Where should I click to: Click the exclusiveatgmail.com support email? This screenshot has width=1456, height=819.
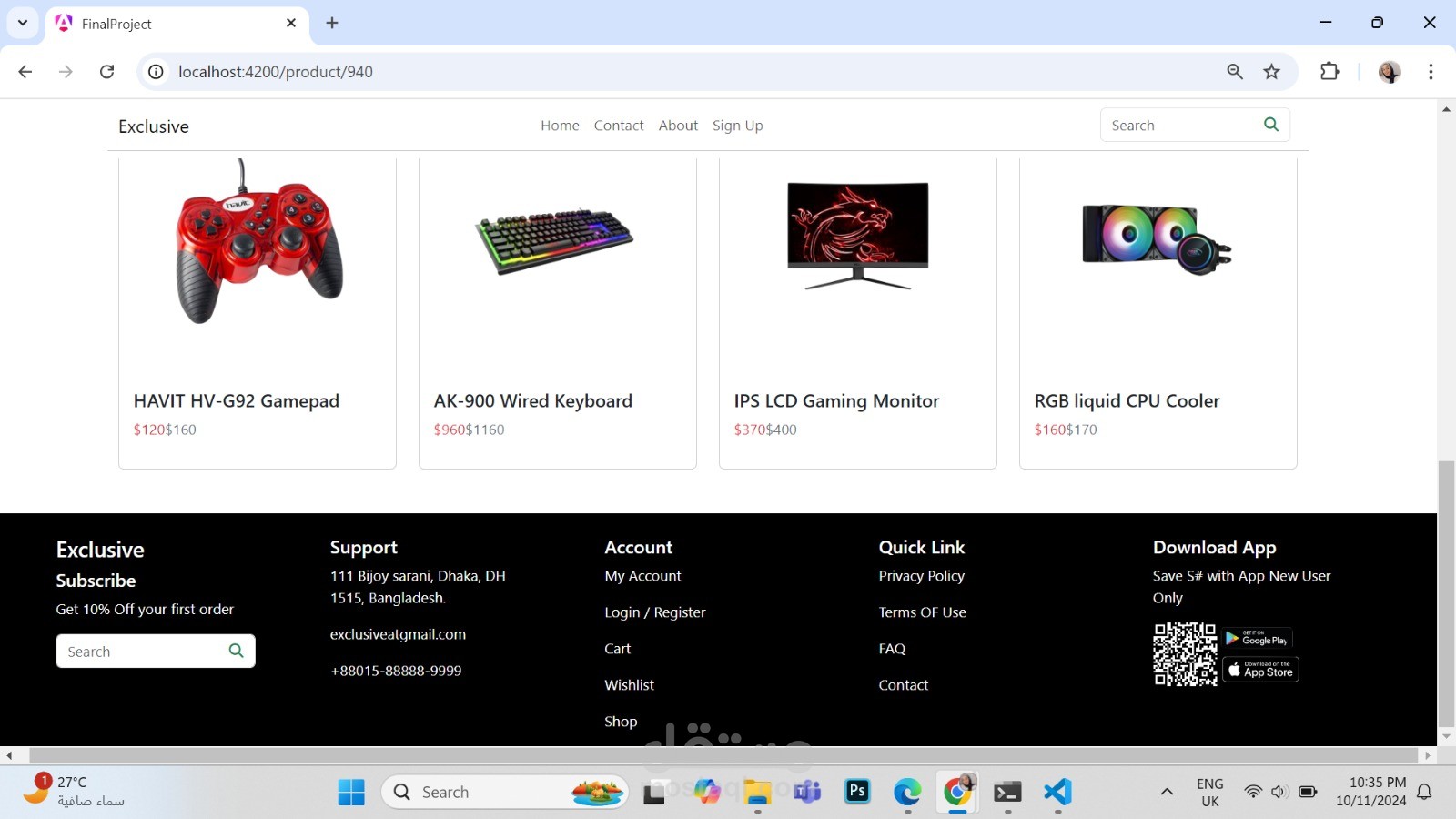pyautogui.click(x=398, y=634)
